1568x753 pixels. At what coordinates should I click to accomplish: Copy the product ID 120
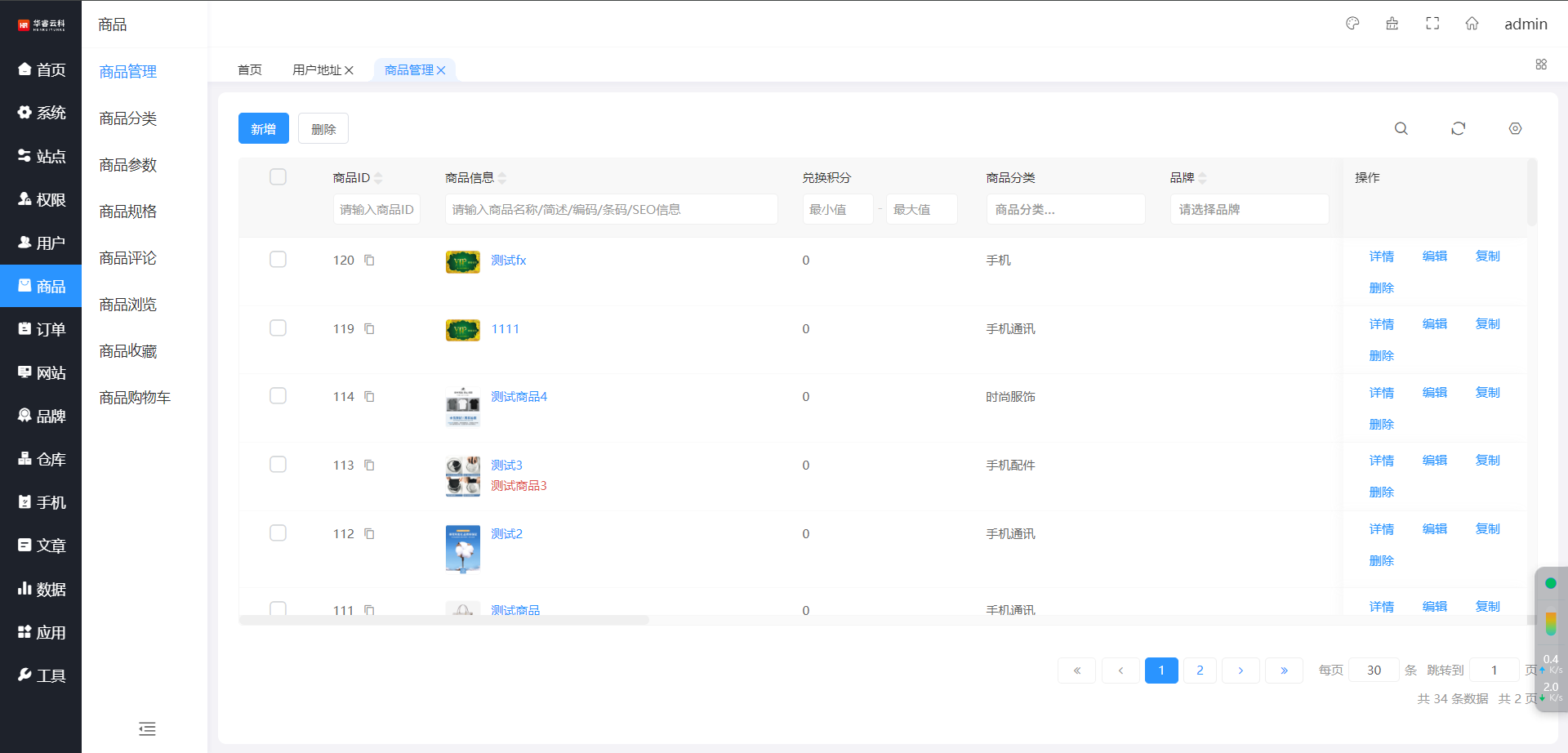click(x=369, y=261)
